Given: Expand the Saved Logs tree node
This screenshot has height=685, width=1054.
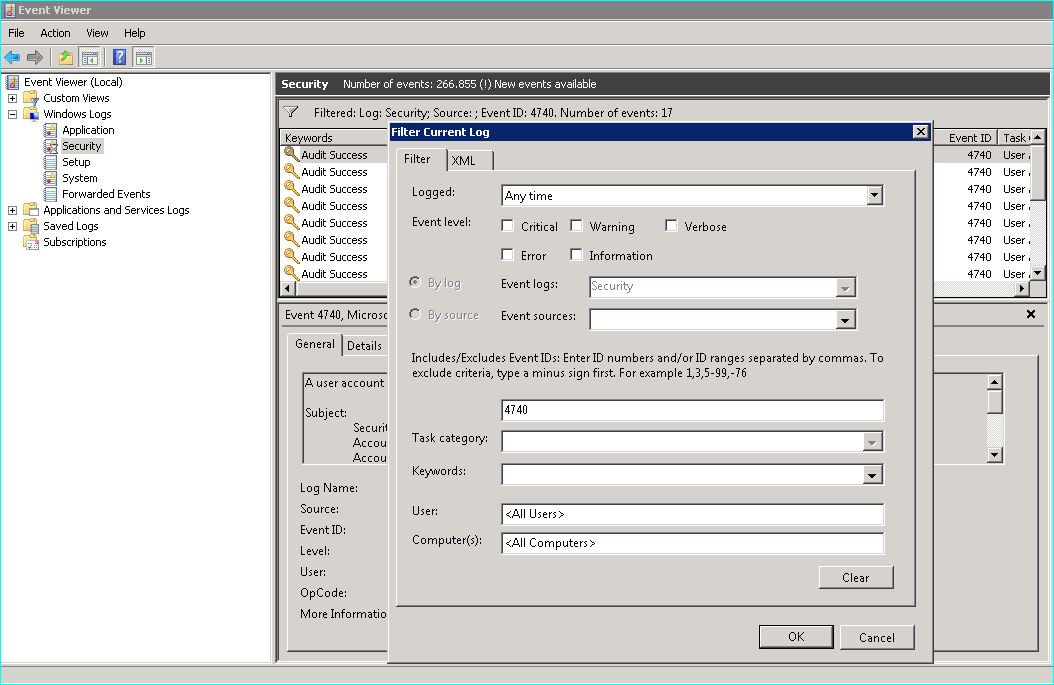Looking at the screenshot, I should pos(12,227).
